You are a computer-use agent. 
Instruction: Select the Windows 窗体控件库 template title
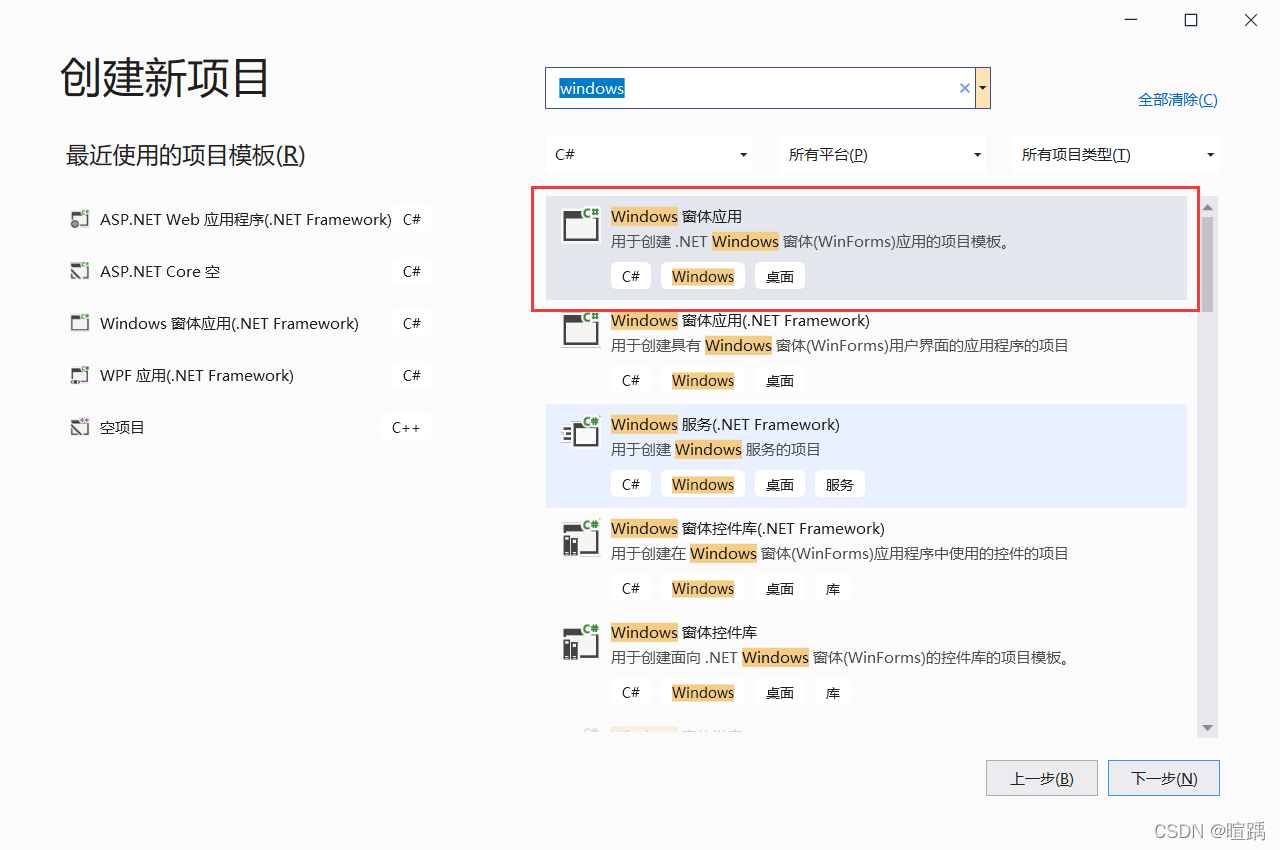pos(684,632)
